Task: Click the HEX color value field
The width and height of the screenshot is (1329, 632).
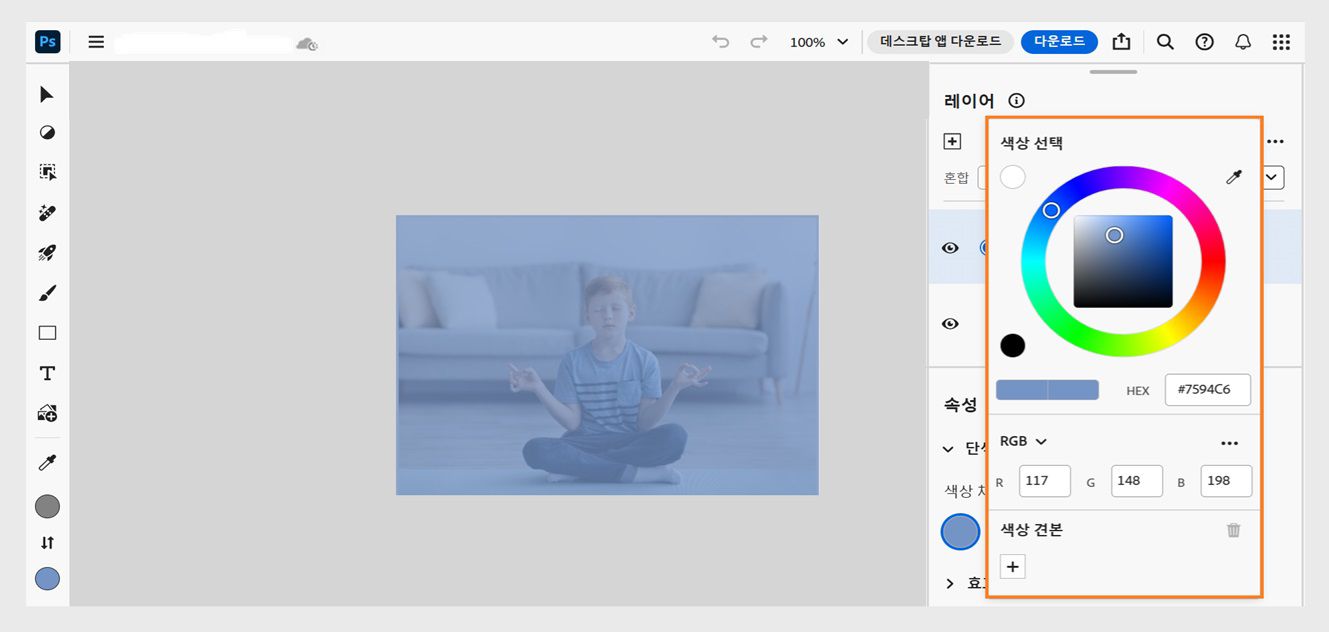Action: [1207, 390]
